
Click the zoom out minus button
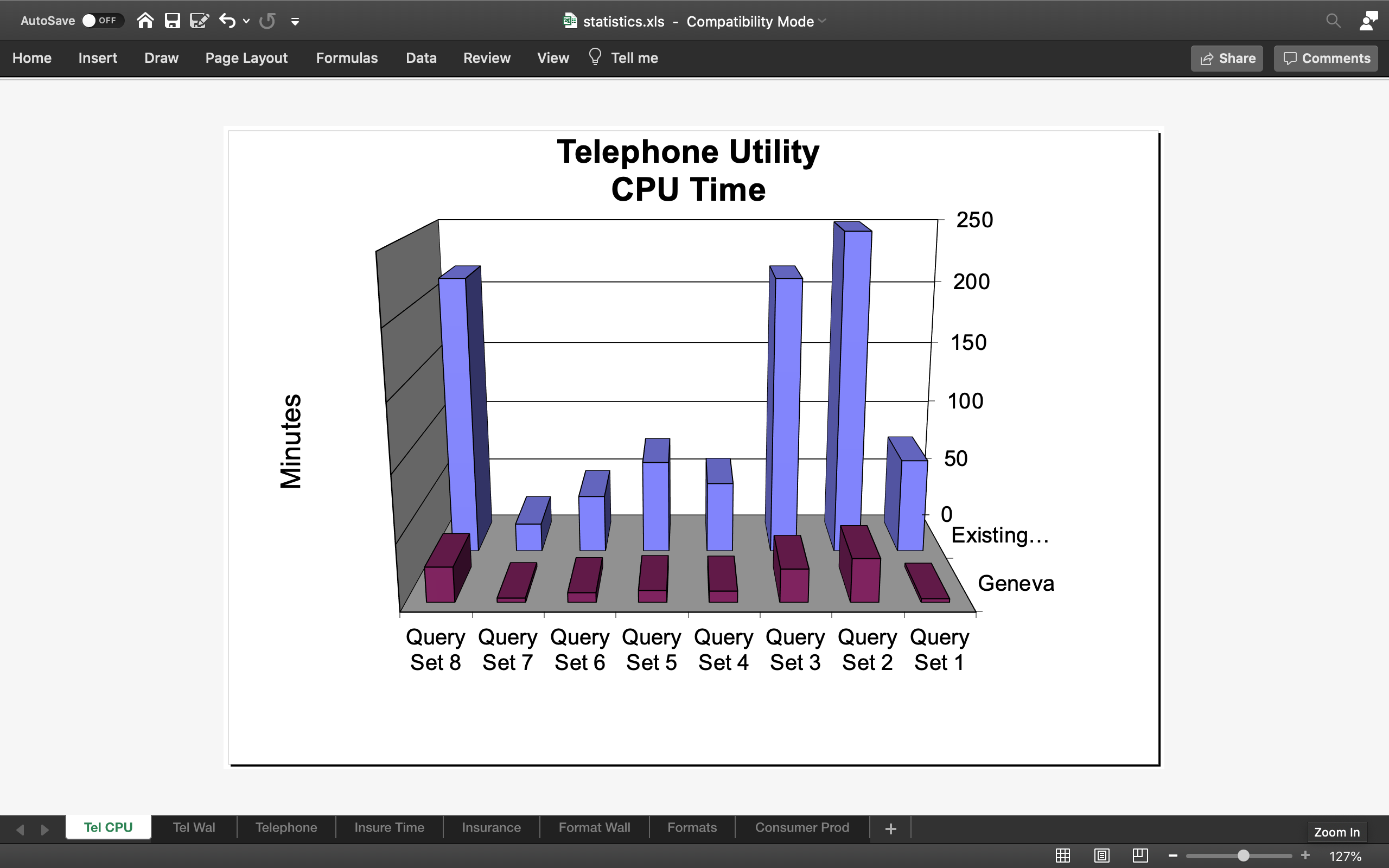[1173, 856]
